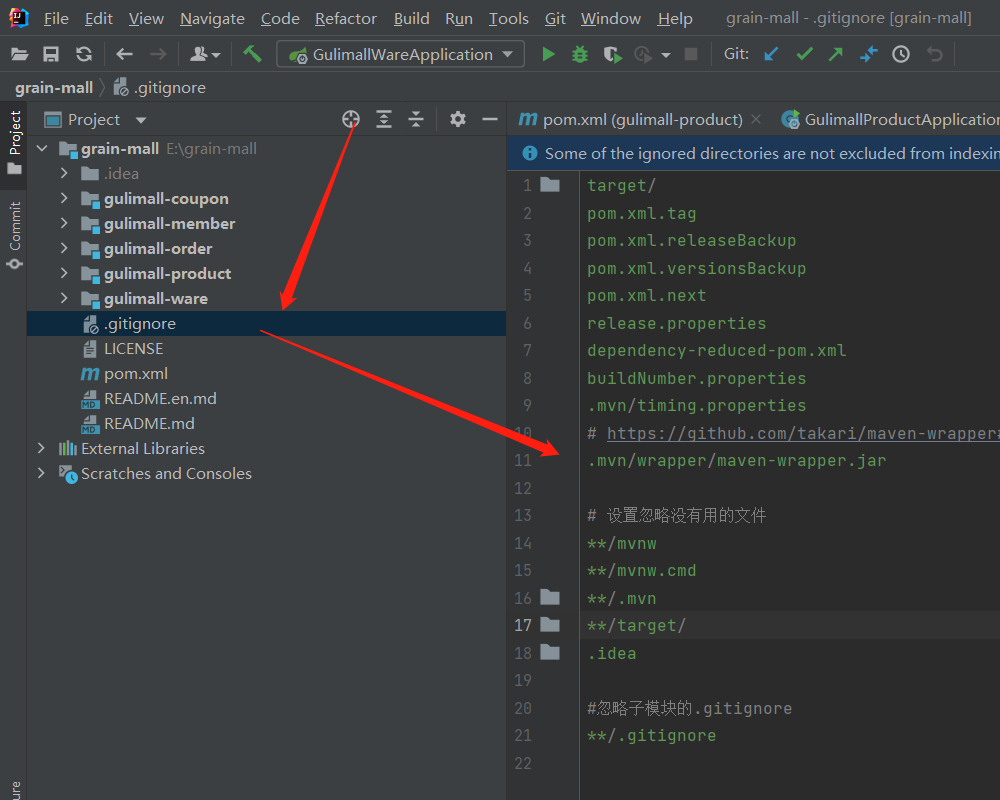
Task: Click the Open folder toolbar icon
Action: (x=20, y=54)
